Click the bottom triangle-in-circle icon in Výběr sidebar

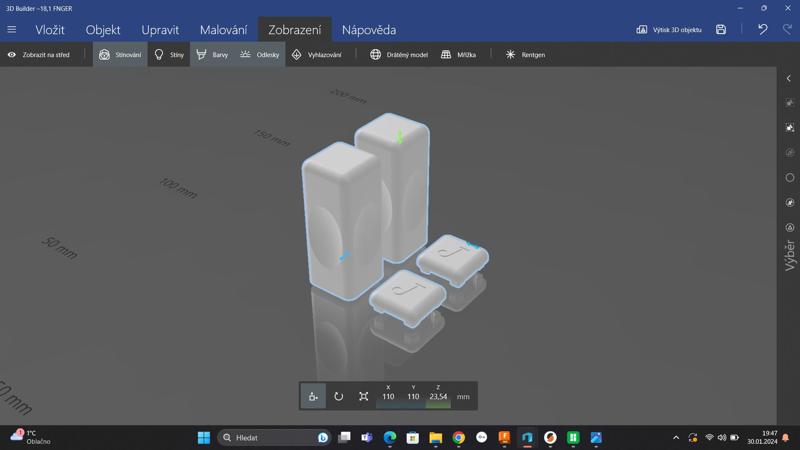pyautogui.click(x=790, y=228)
